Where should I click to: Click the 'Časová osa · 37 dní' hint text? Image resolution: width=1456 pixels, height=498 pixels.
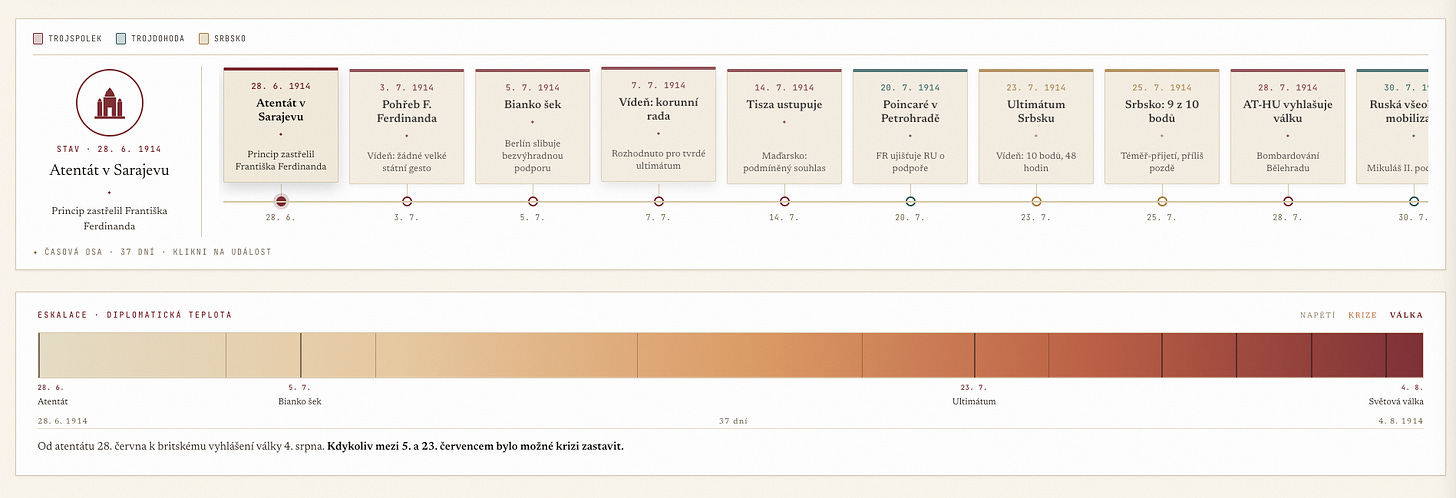click(151, 252)
